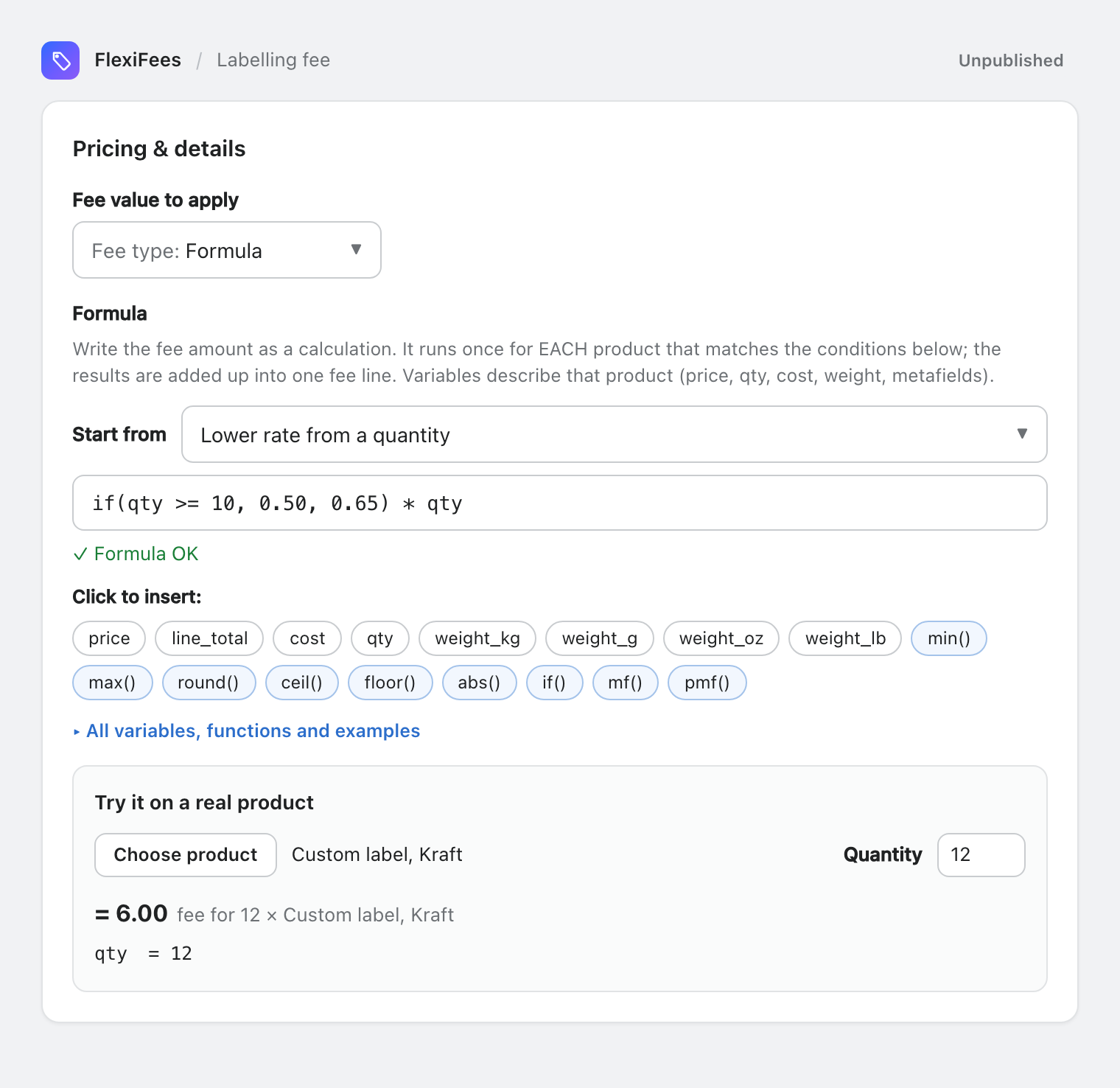Viewport: 1120px width, 1088px height.
Task: Click the Formula OK validation message
Action: click(136, 554)
